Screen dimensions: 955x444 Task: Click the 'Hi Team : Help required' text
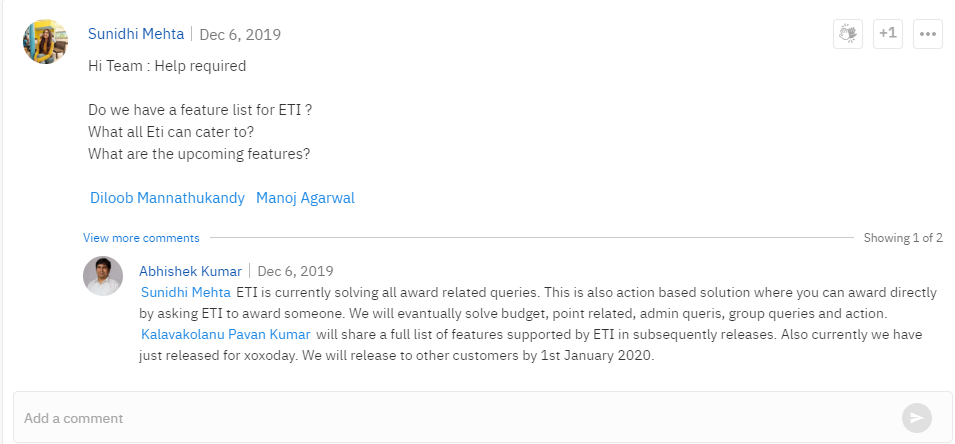(167, 66)
